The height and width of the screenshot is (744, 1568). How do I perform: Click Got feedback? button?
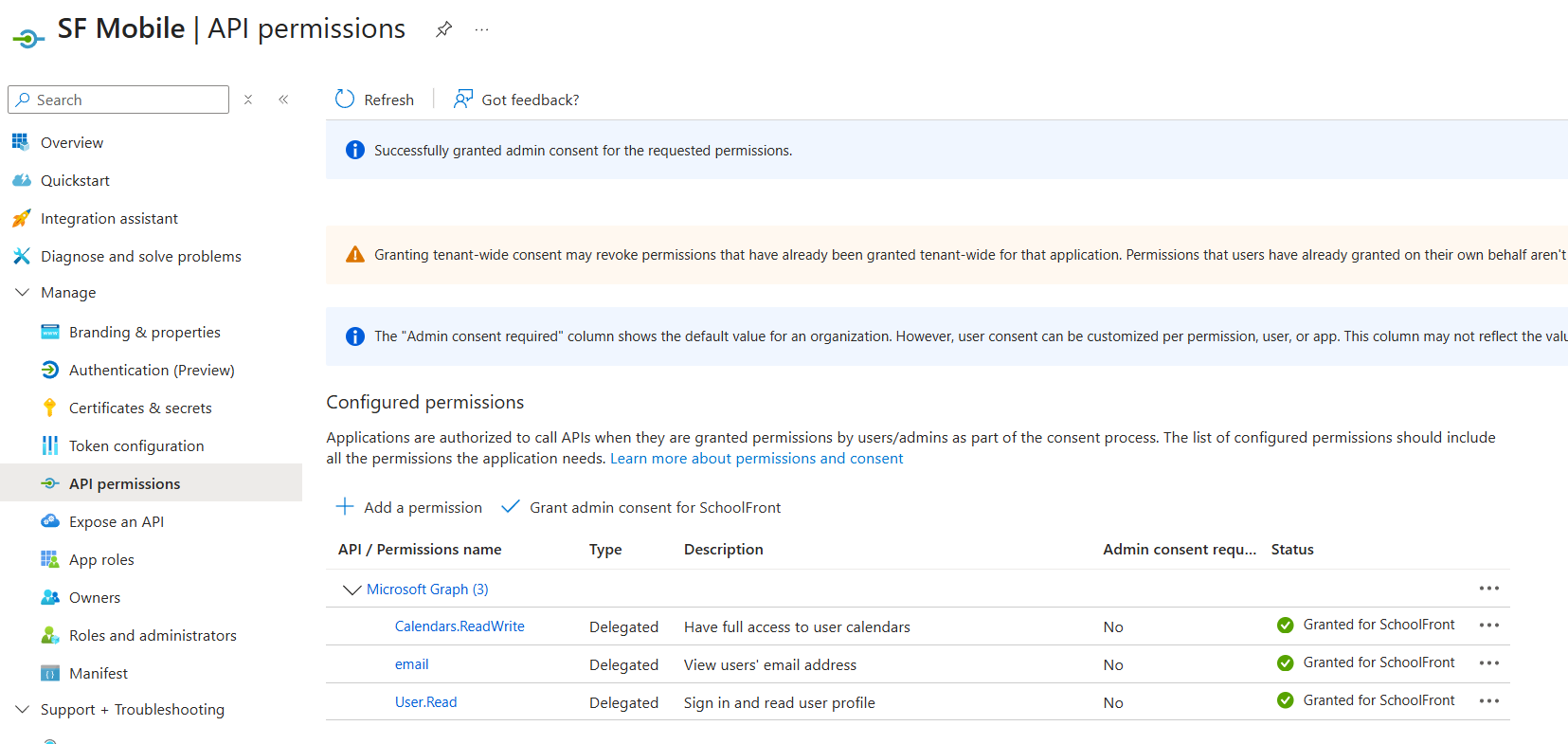tap(516, 100)
